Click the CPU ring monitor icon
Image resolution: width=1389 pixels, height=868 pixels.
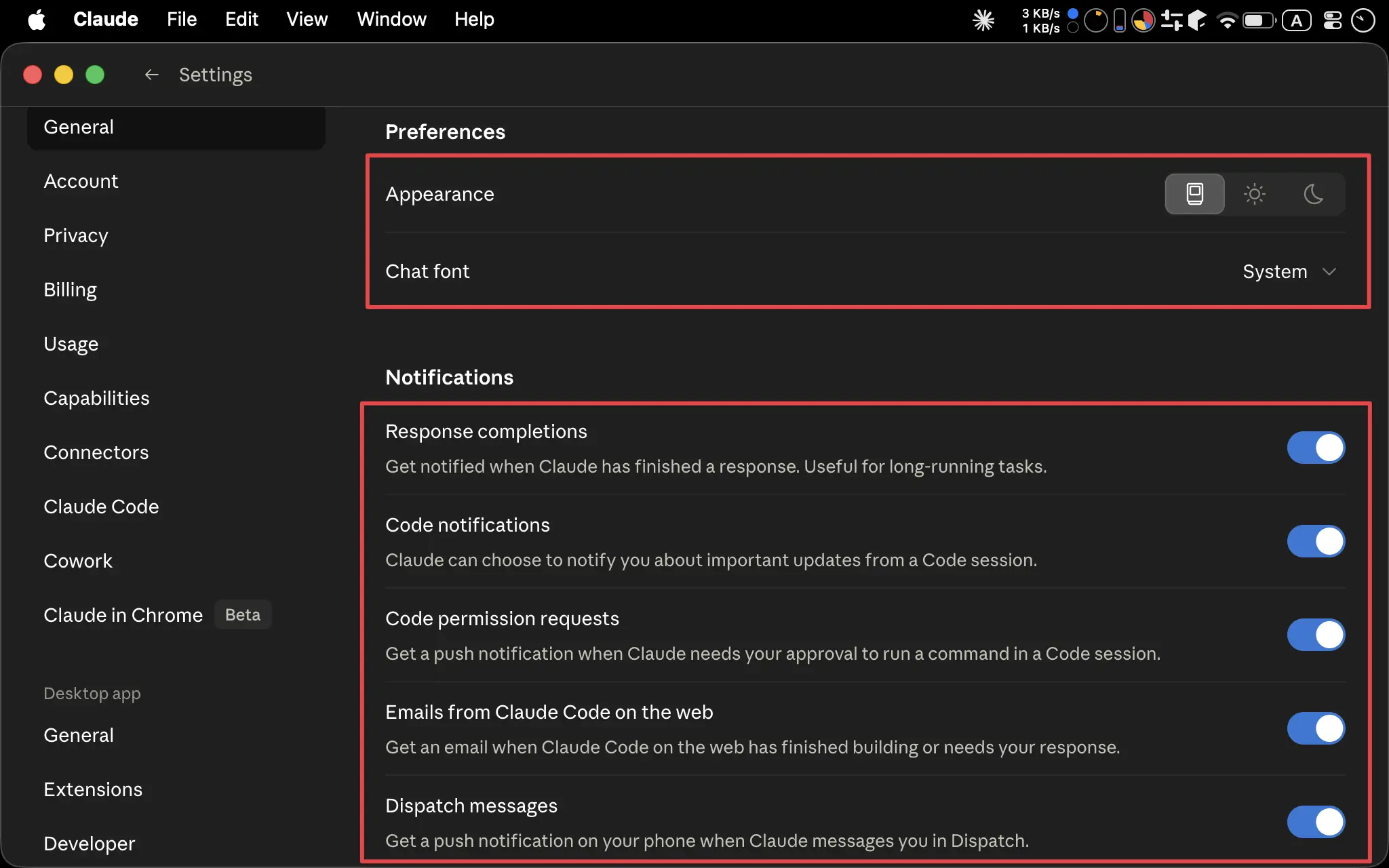[1095, 20]
